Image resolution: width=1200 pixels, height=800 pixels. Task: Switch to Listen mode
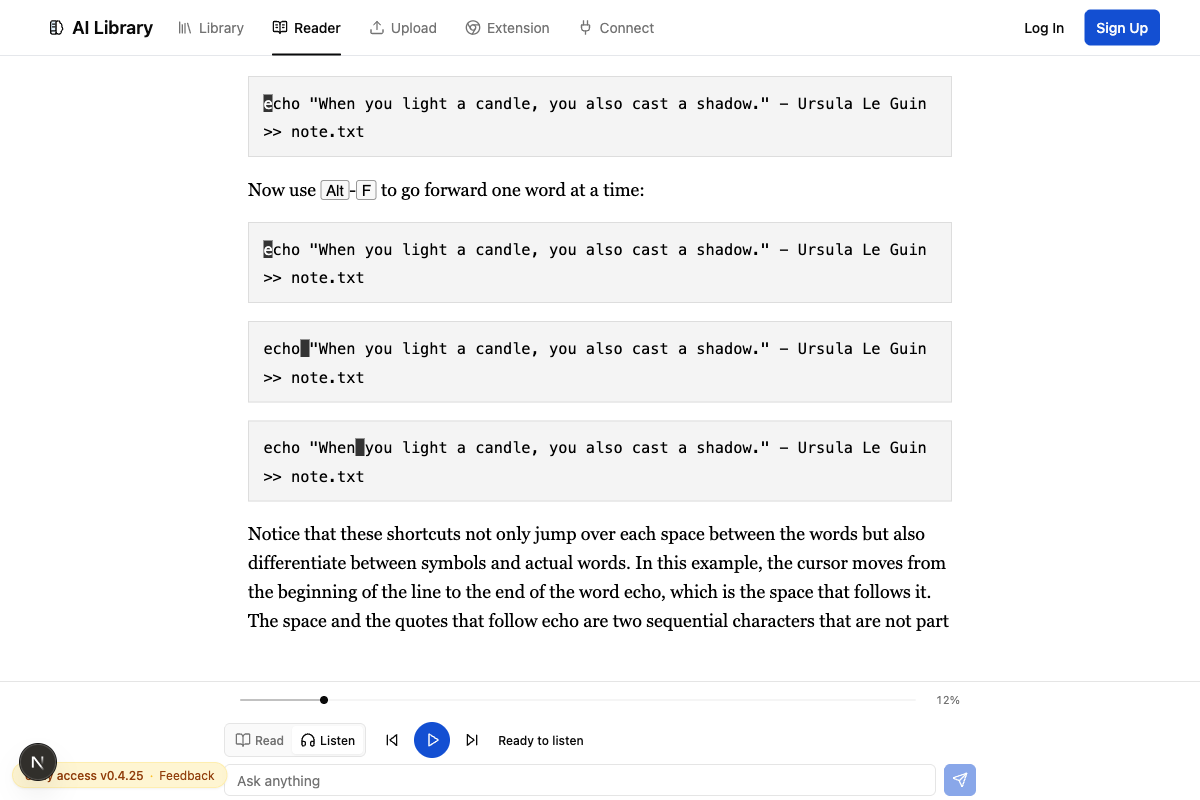(328, 740)
